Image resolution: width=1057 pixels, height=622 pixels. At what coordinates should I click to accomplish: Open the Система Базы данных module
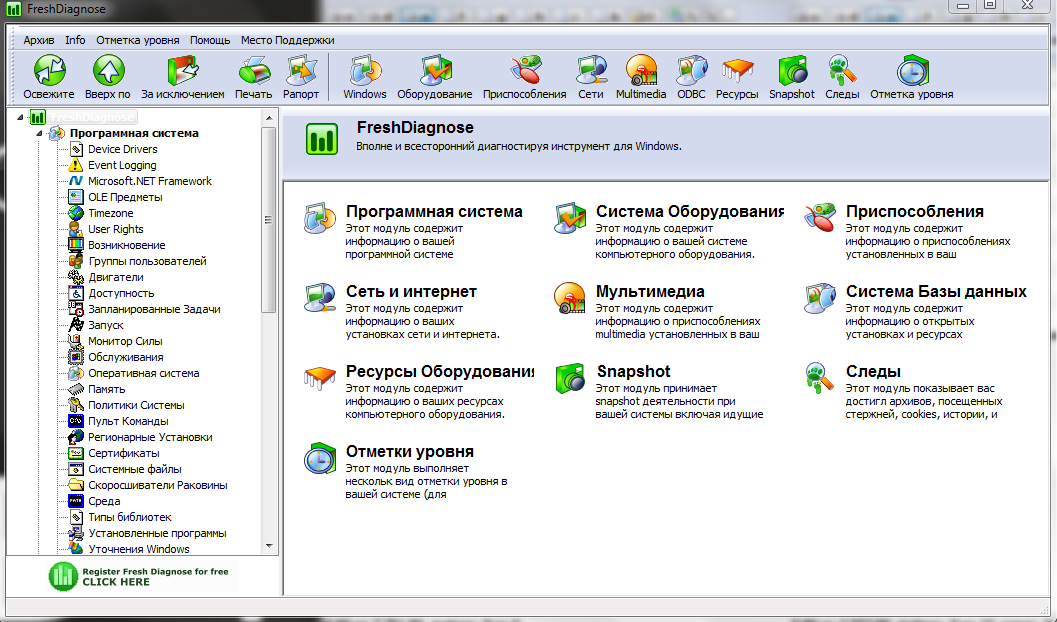935,292
